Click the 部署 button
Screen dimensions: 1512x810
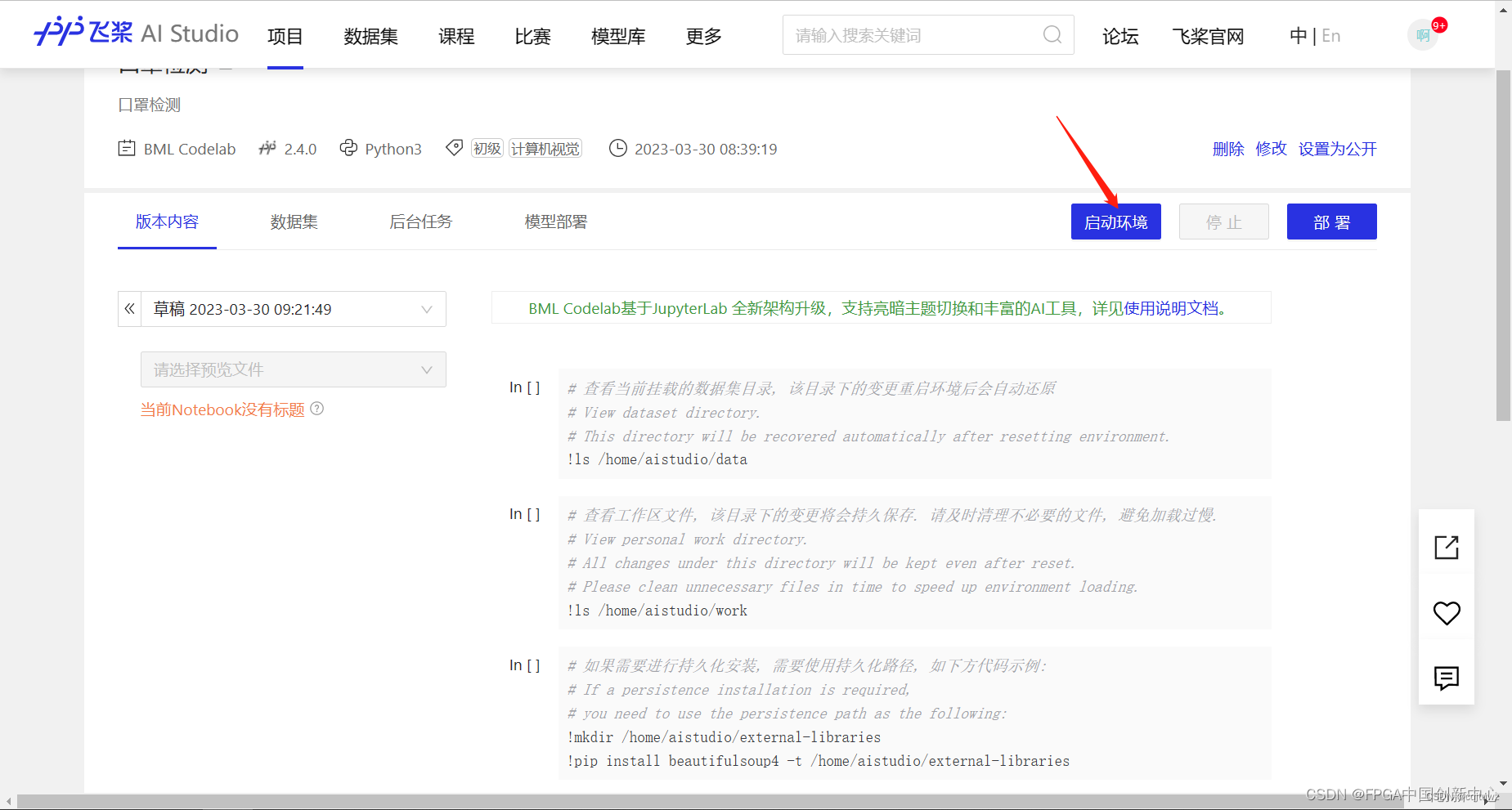click(x=1332, y=222)
